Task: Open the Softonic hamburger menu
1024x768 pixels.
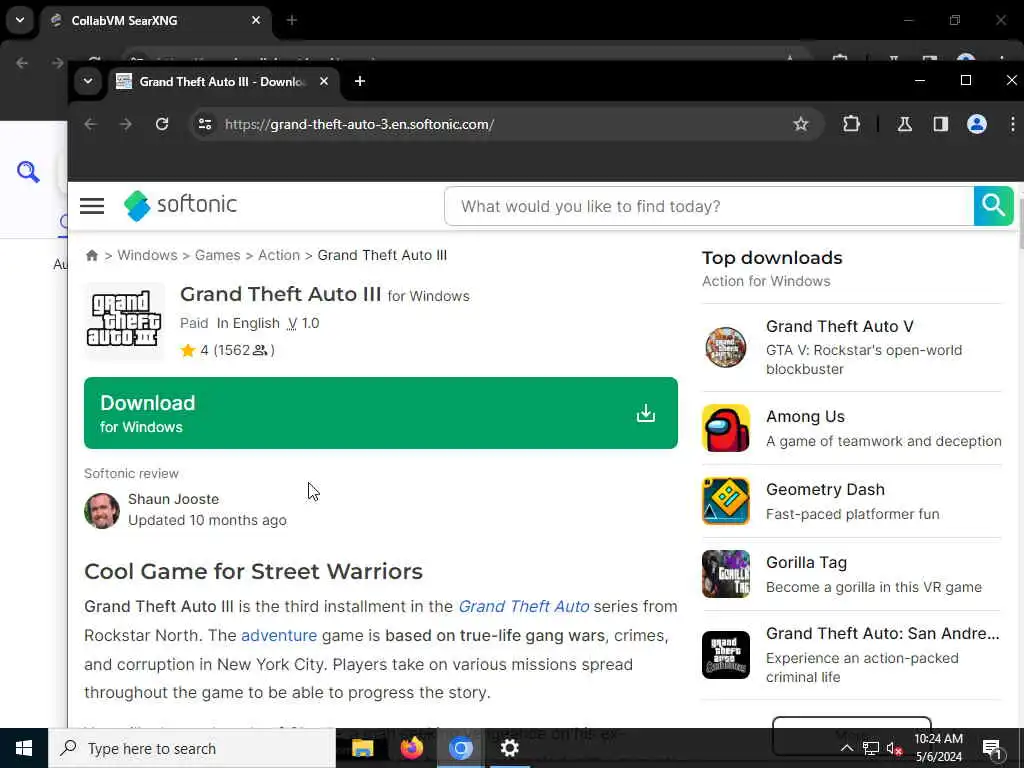Action: coord(92,206)
